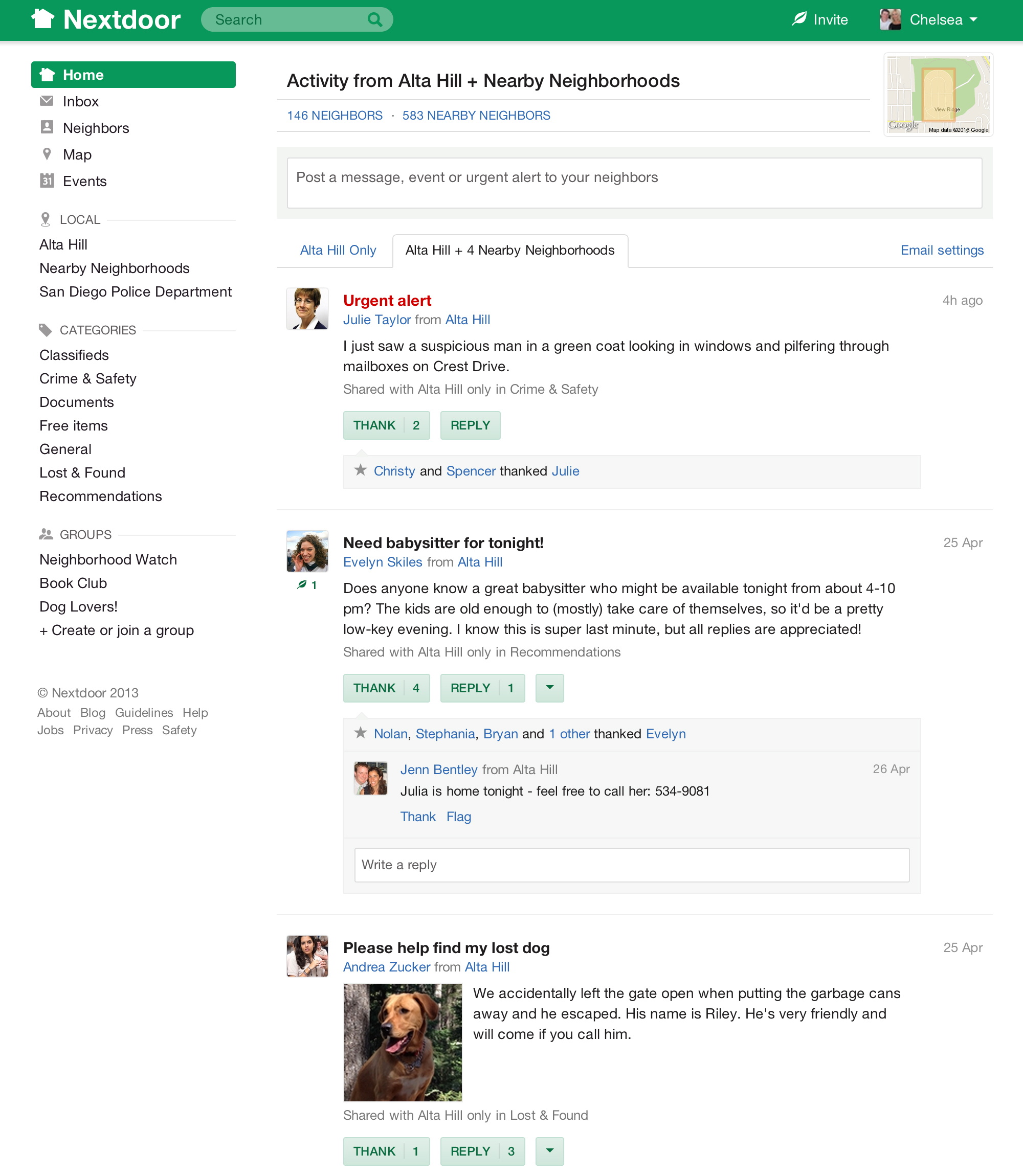This screenshot has width=1023, height=1176.
Task: Thank Jenn Bentley's reply
Action: 418,817
